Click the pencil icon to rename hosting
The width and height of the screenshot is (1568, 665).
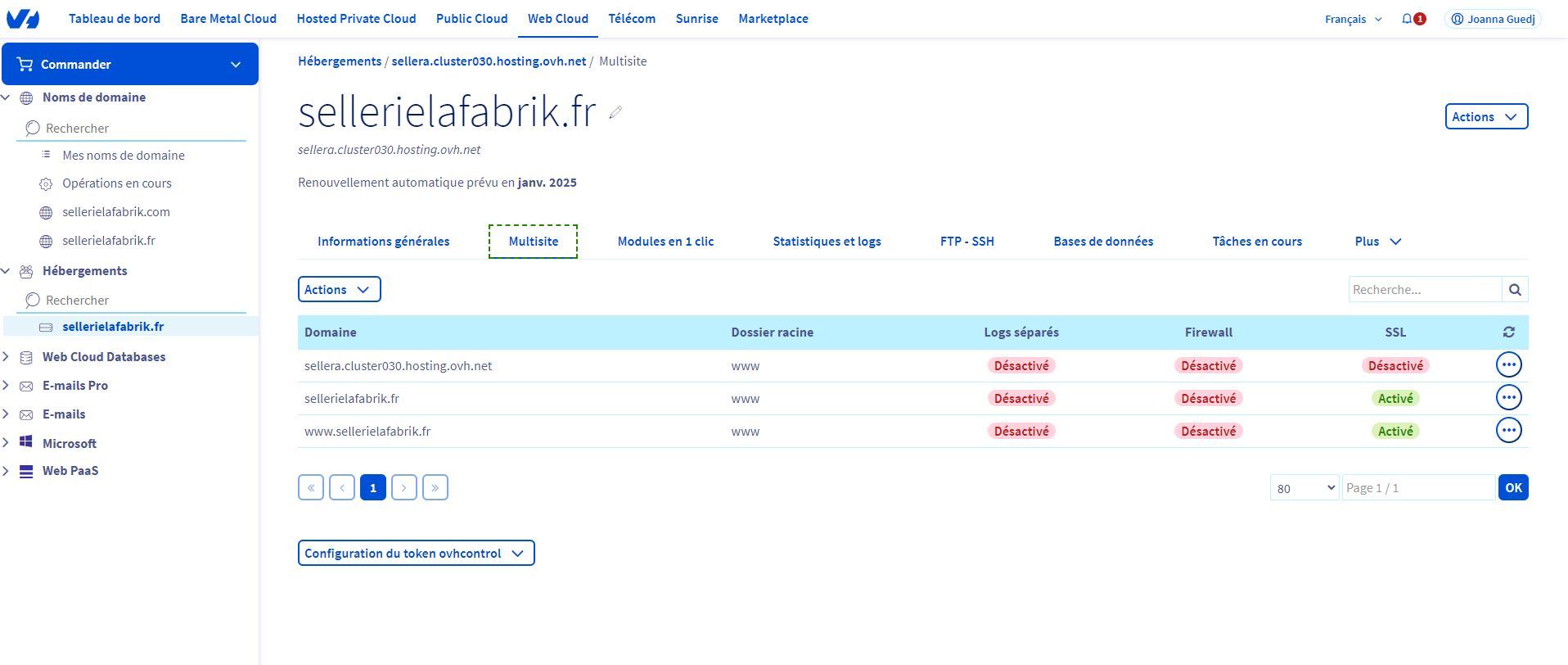tap(615, 113)
